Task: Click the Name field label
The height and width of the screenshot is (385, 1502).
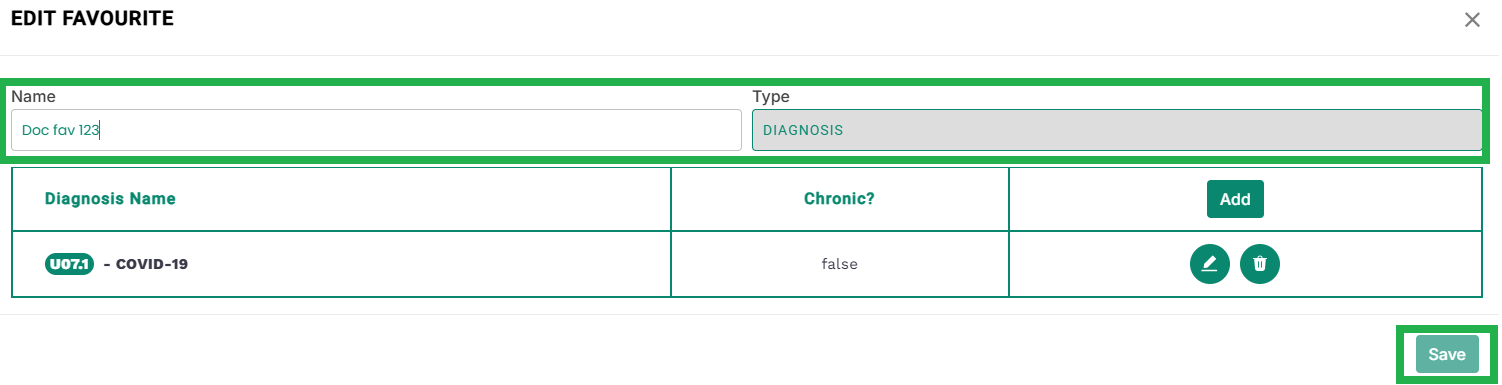Action: 33,97
